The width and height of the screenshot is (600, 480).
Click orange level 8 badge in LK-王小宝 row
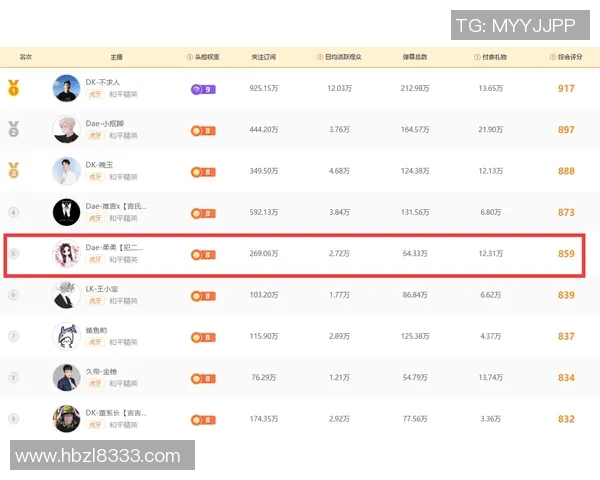coord(202,295)
